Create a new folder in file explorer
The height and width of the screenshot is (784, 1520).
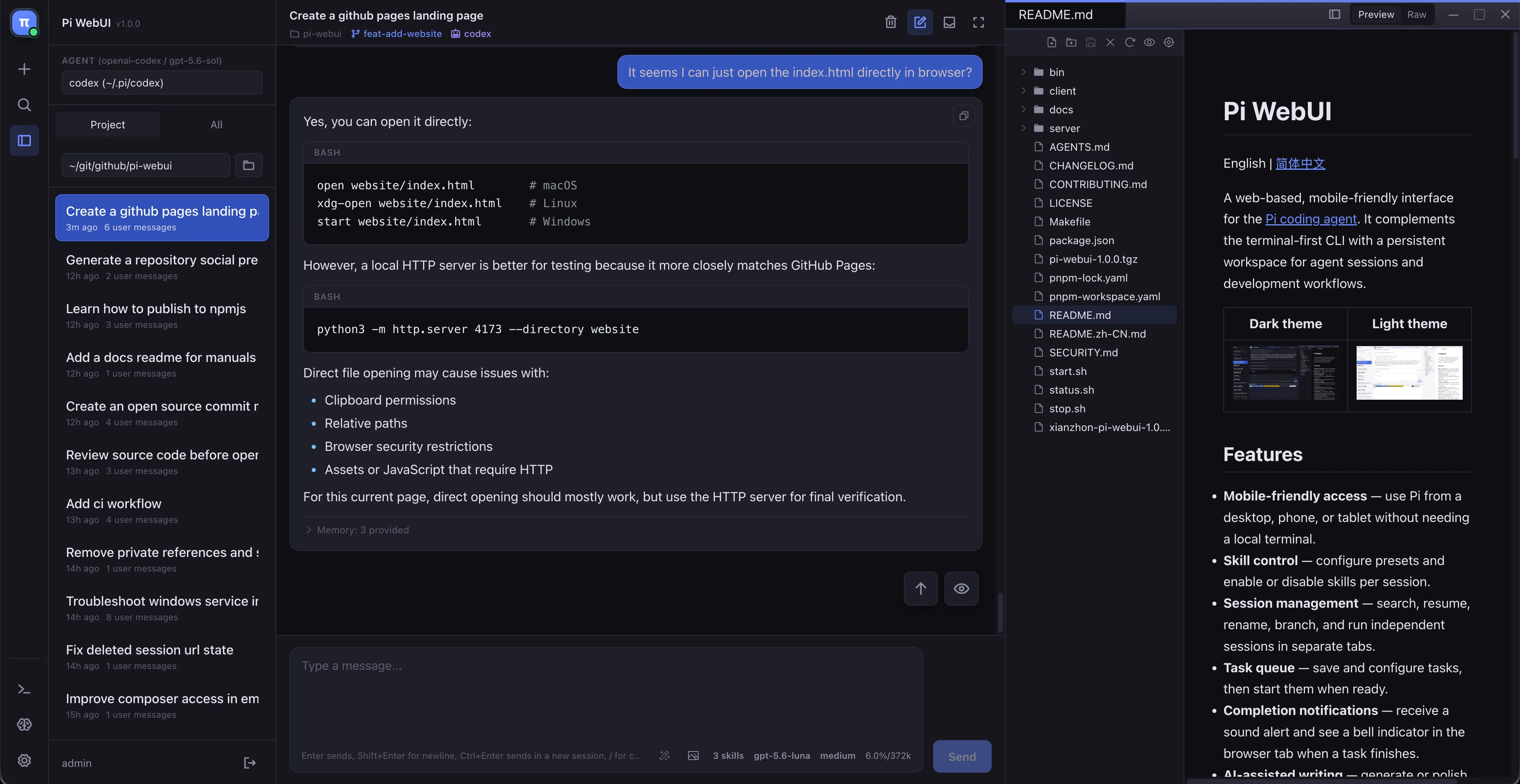click(1071, 43)
